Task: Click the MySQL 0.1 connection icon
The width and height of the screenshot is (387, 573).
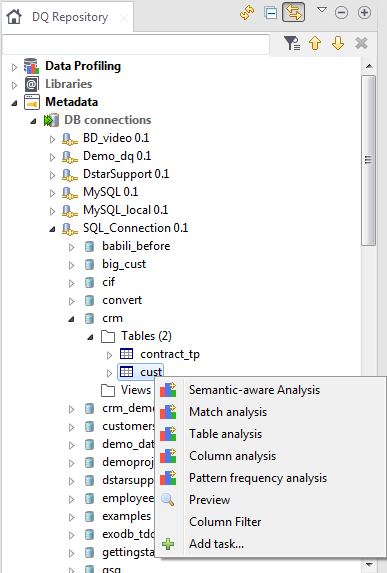Action: click(69, 193)
